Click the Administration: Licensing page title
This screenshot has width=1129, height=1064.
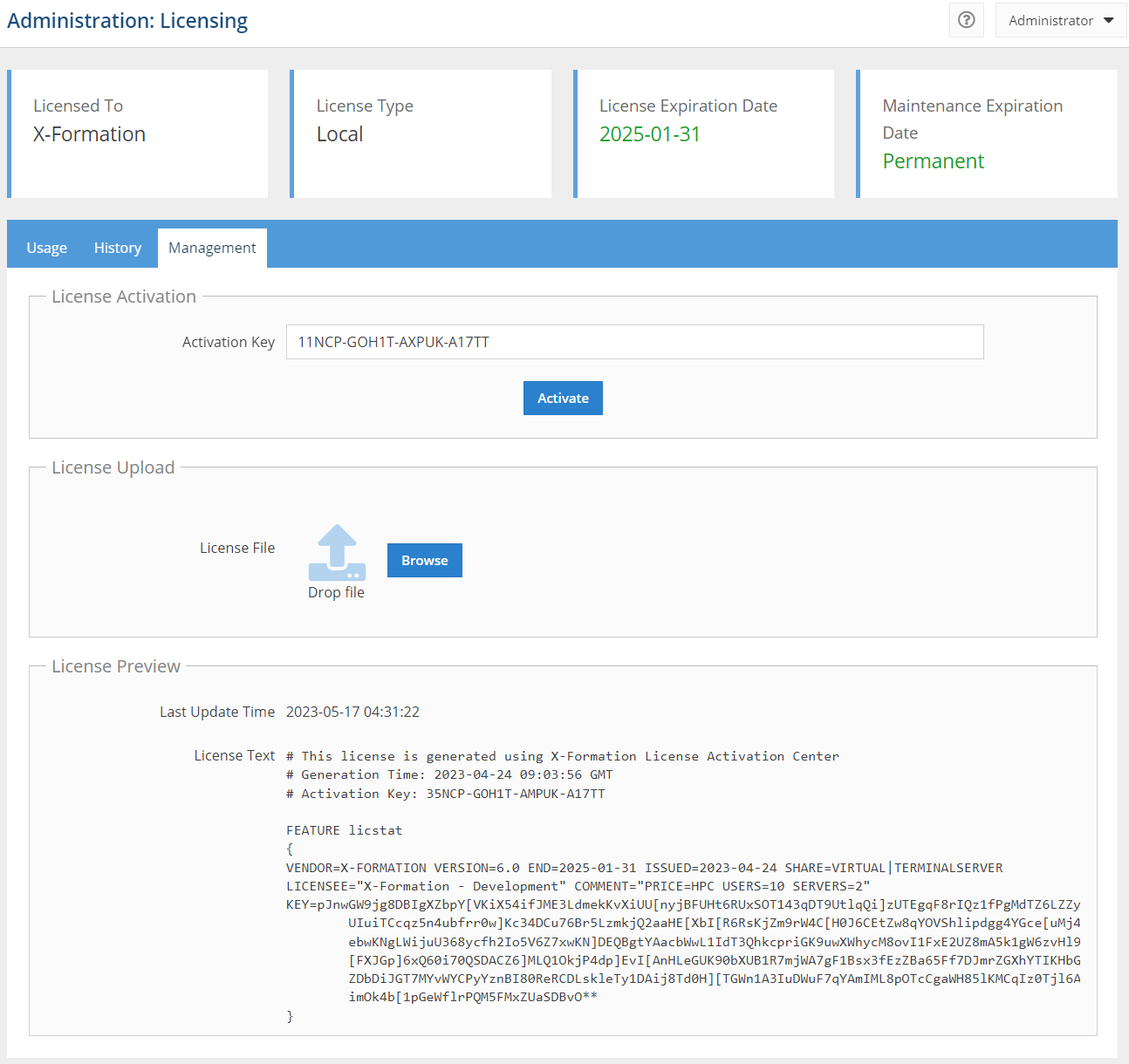(127, 21)
